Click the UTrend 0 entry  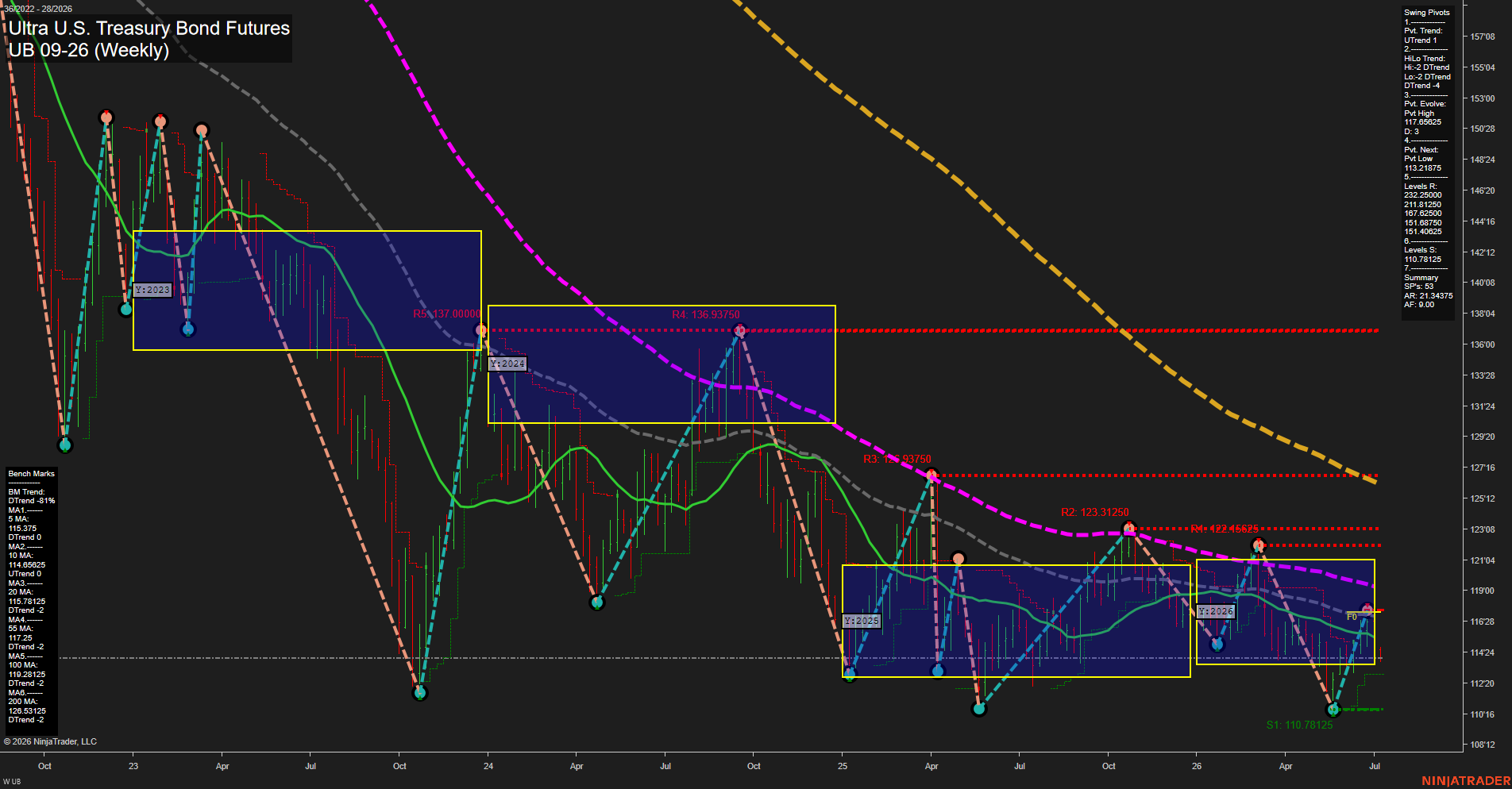tap(25, 574)
